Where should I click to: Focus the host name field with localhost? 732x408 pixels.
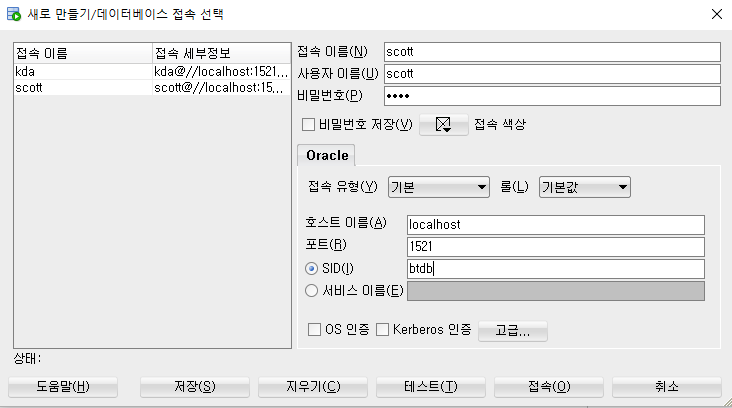[556, 225]
